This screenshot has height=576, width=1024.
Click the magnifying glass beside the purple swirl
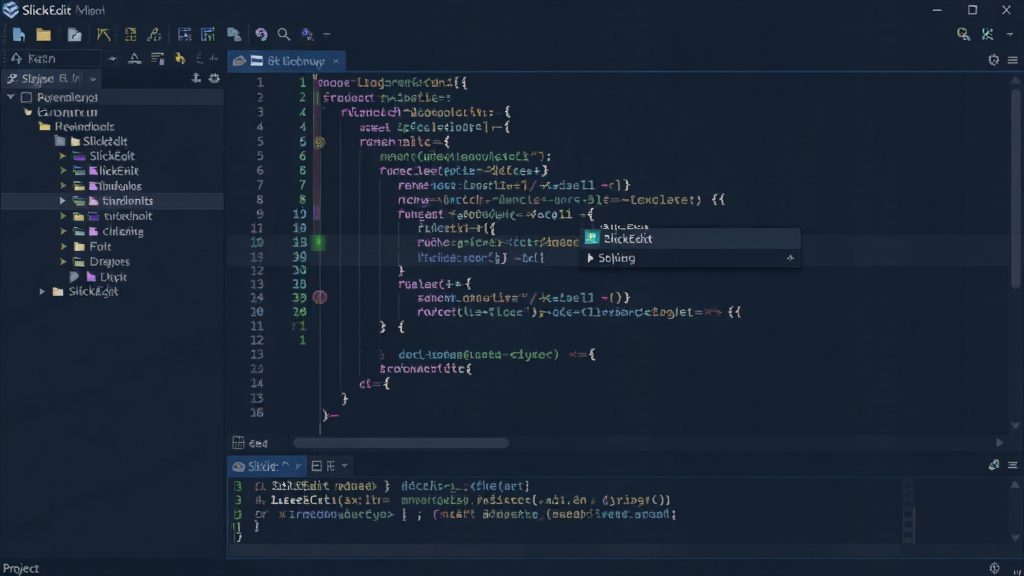click(283, 34)
